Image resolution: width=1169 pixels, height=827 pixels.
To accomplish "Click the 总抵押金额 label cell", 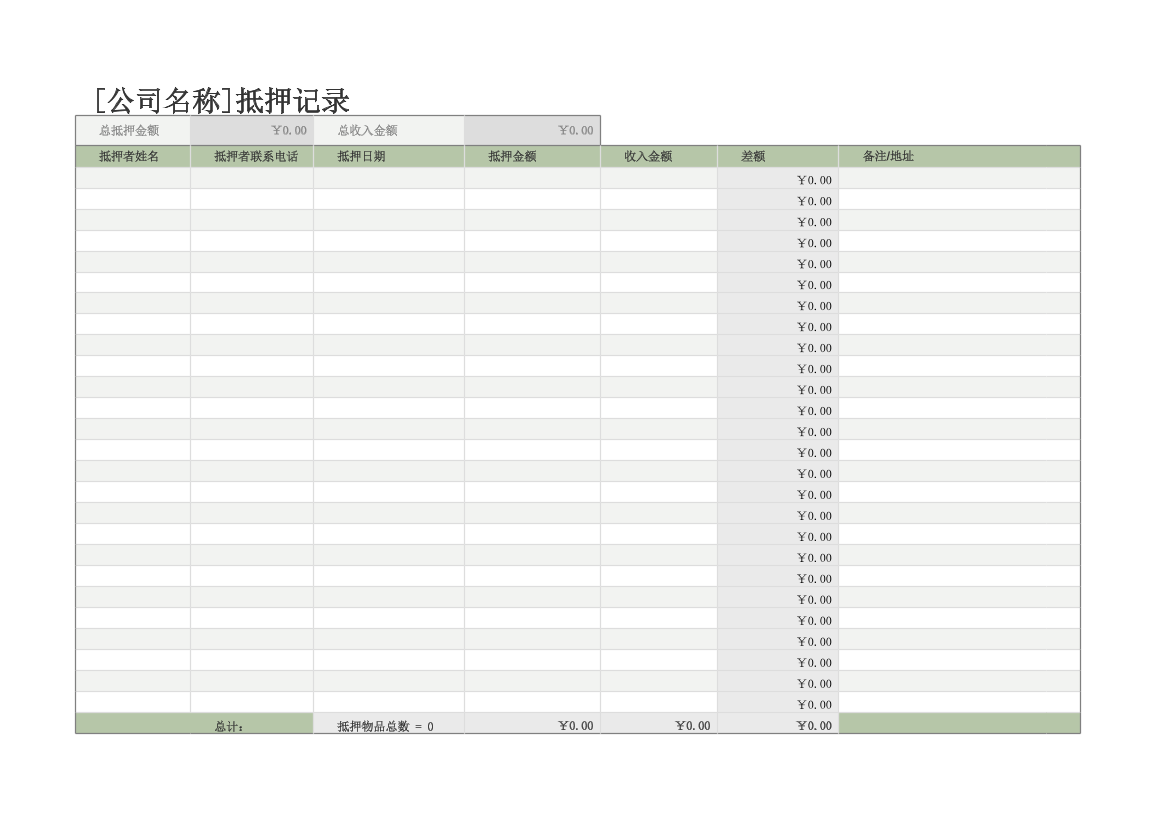I will [133, 131].
